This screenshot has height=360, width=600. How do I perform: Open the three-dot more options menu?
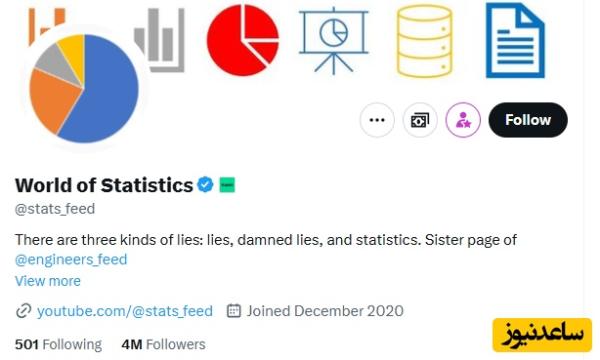pos(377,120)
